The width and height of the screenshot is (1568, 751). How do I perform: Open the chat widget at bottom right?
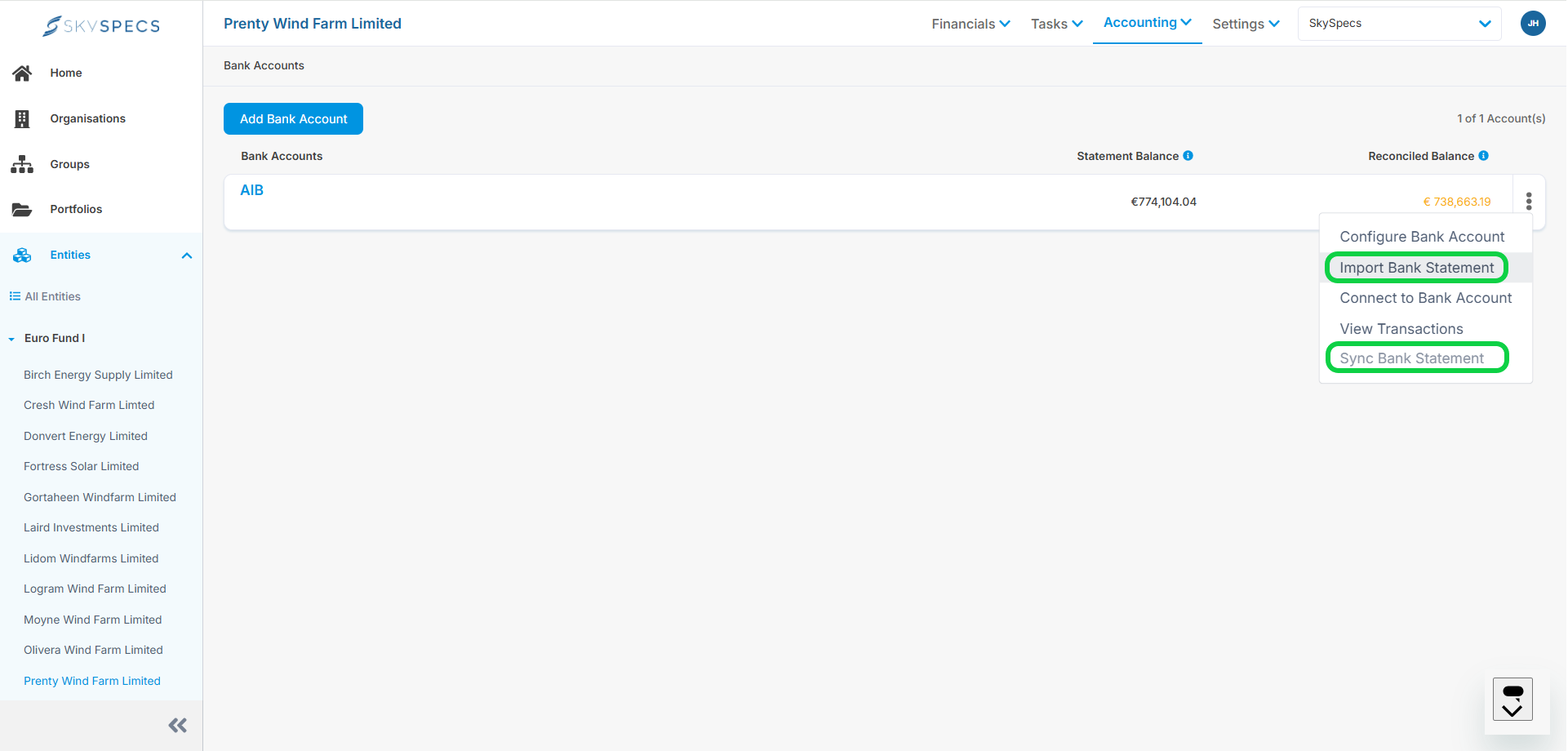tap(1512, 700)
